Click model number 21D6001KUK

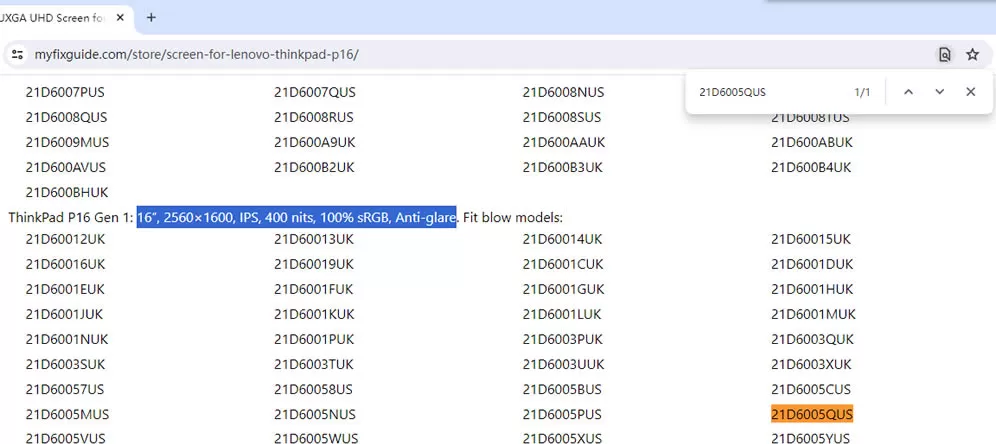click(x=314, y=314)
